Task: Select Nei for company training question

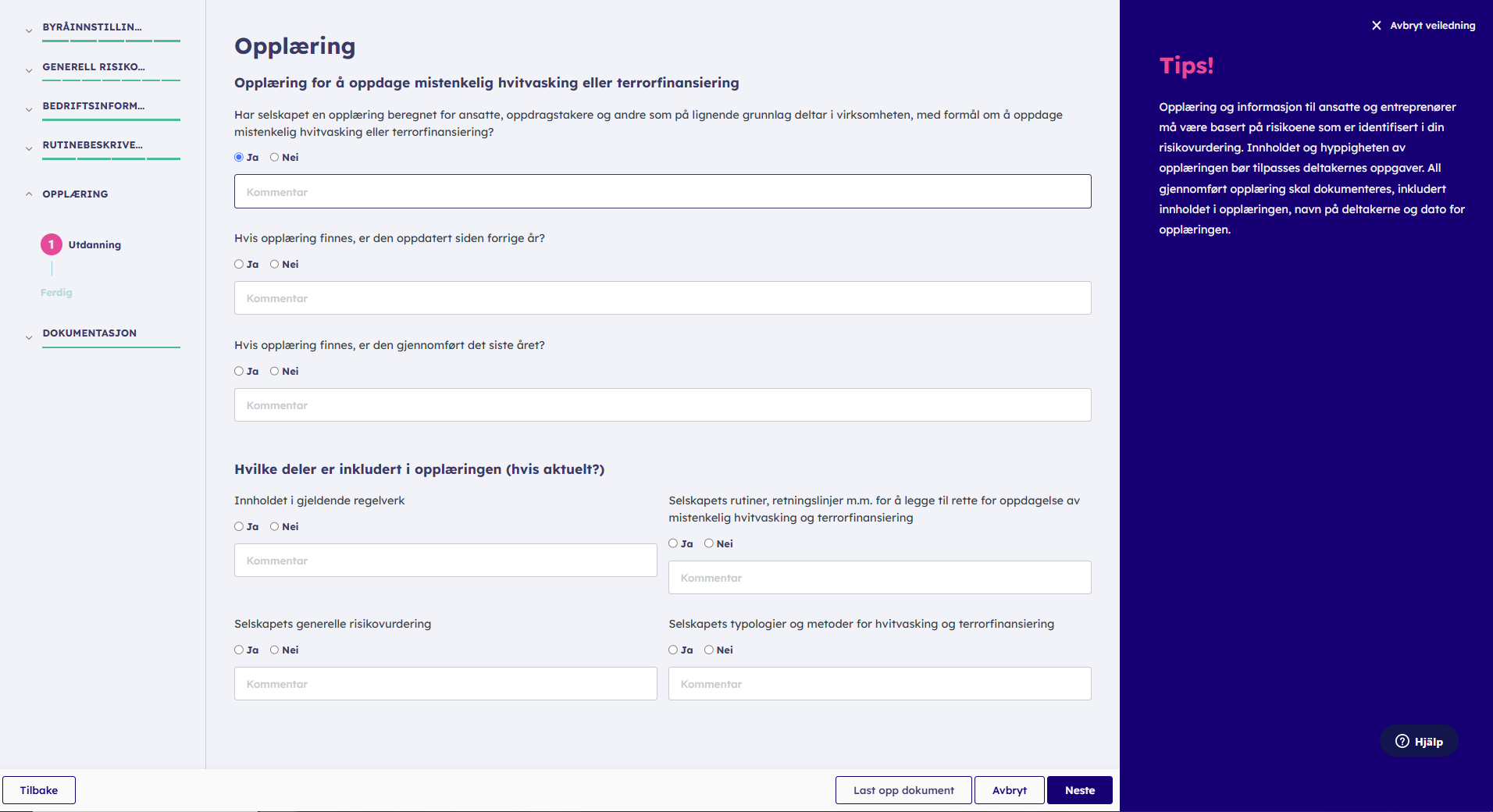Action: (275, 157)
